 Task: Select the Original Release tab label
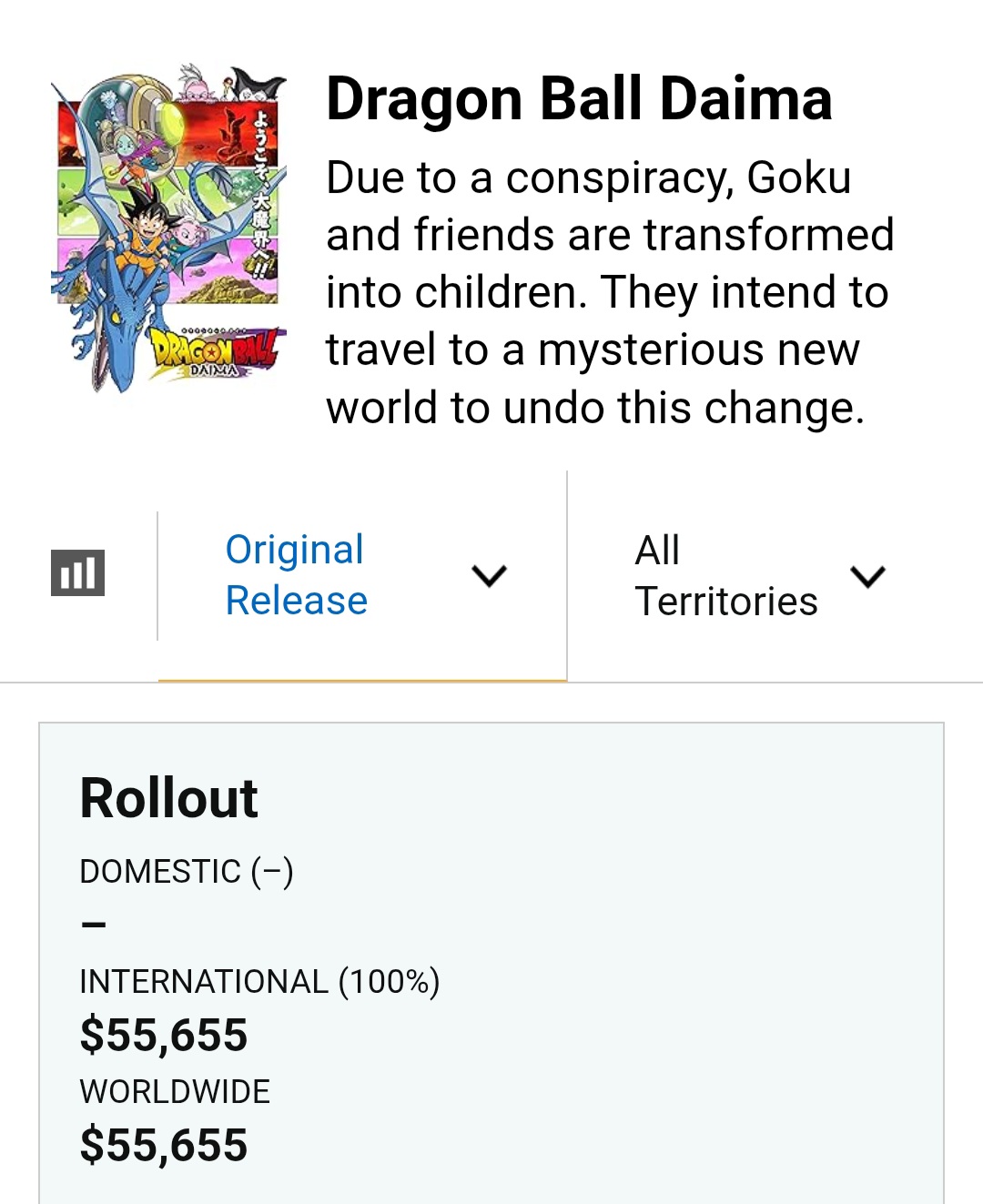pos(296,575)
